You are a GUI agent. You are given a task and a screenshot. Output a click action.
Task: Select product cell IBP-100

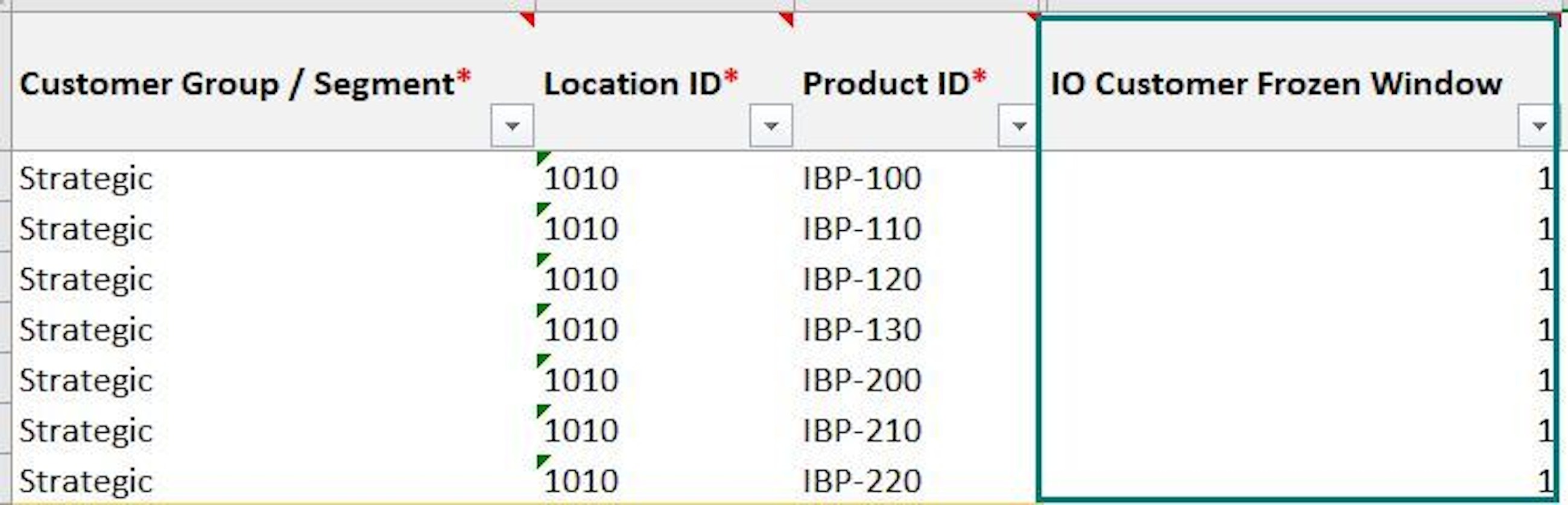[861, 178]
